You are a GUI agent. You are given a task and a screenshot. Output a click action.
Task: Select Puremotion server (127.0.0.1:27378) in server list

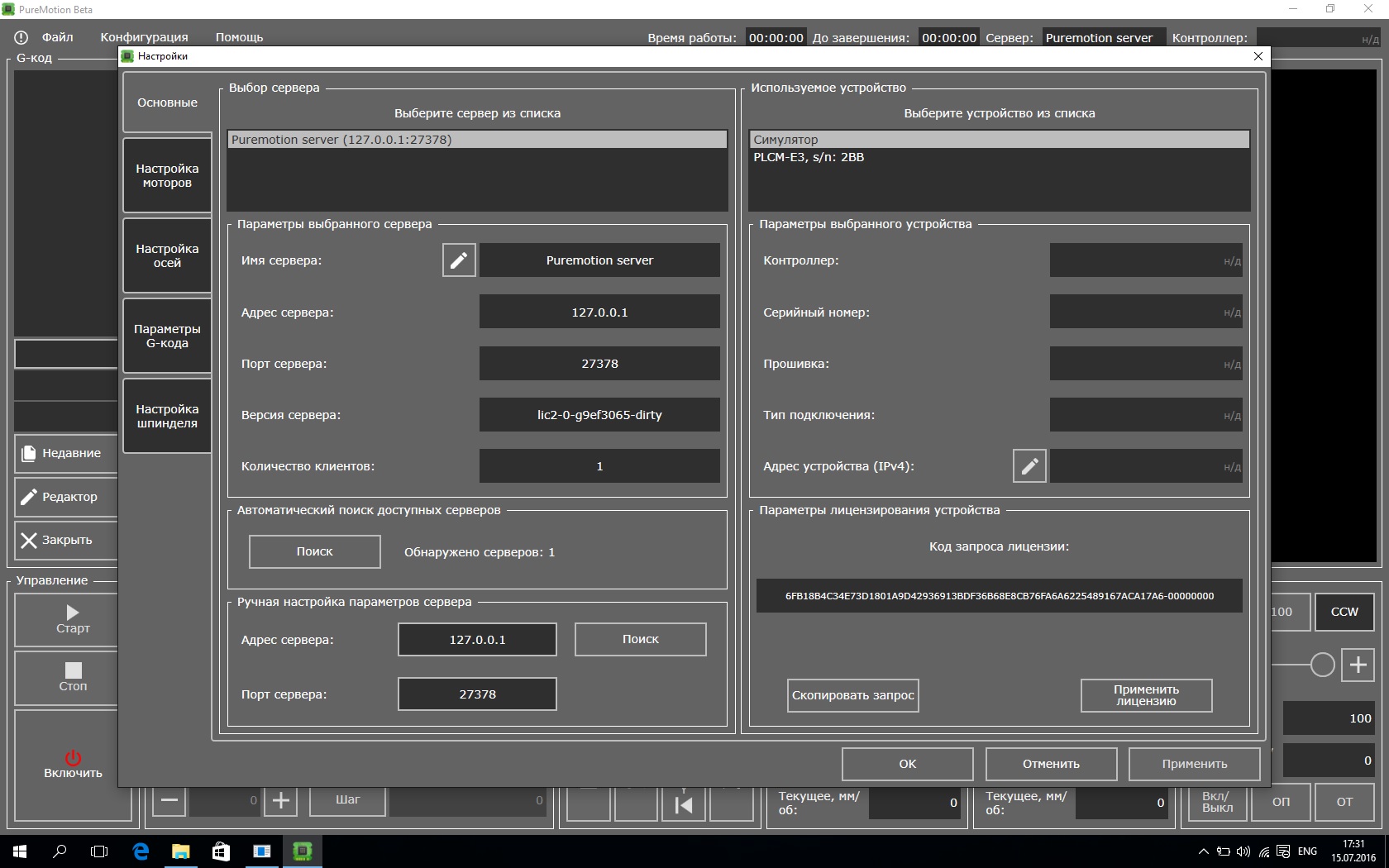[x=478, y=140]
